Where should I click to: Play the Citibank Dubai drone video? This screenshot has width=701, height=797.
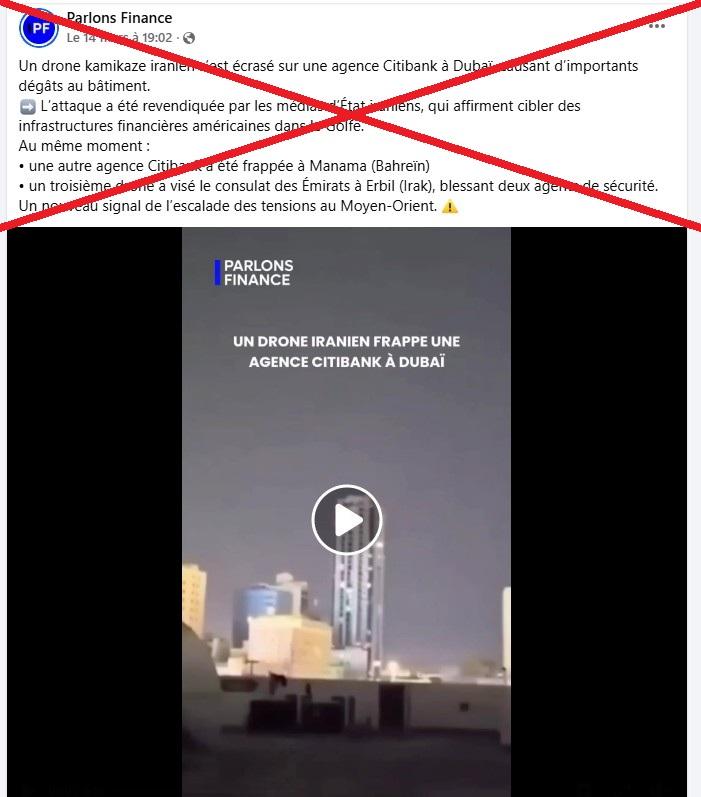[347, 519]
